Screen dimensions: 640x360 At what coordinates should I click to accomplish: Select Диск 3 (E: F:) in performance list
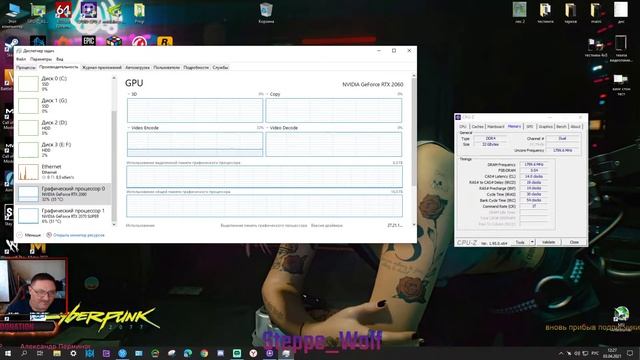tap(63, 150)
